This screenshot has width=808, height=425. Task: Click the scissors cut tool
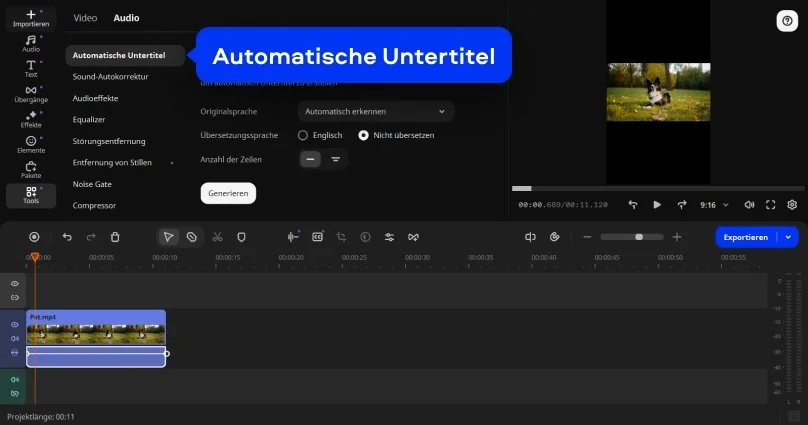tap(216, 237)
